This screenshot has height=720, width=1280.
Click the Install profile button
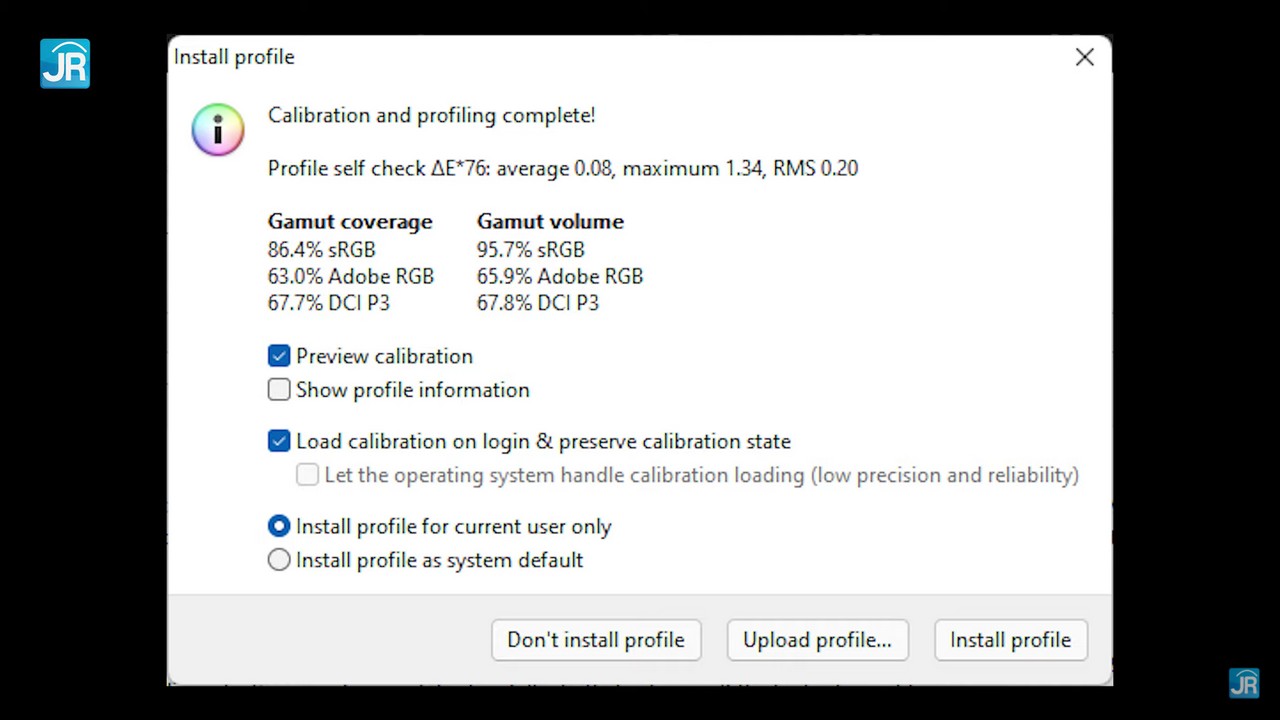(1010, 640)
